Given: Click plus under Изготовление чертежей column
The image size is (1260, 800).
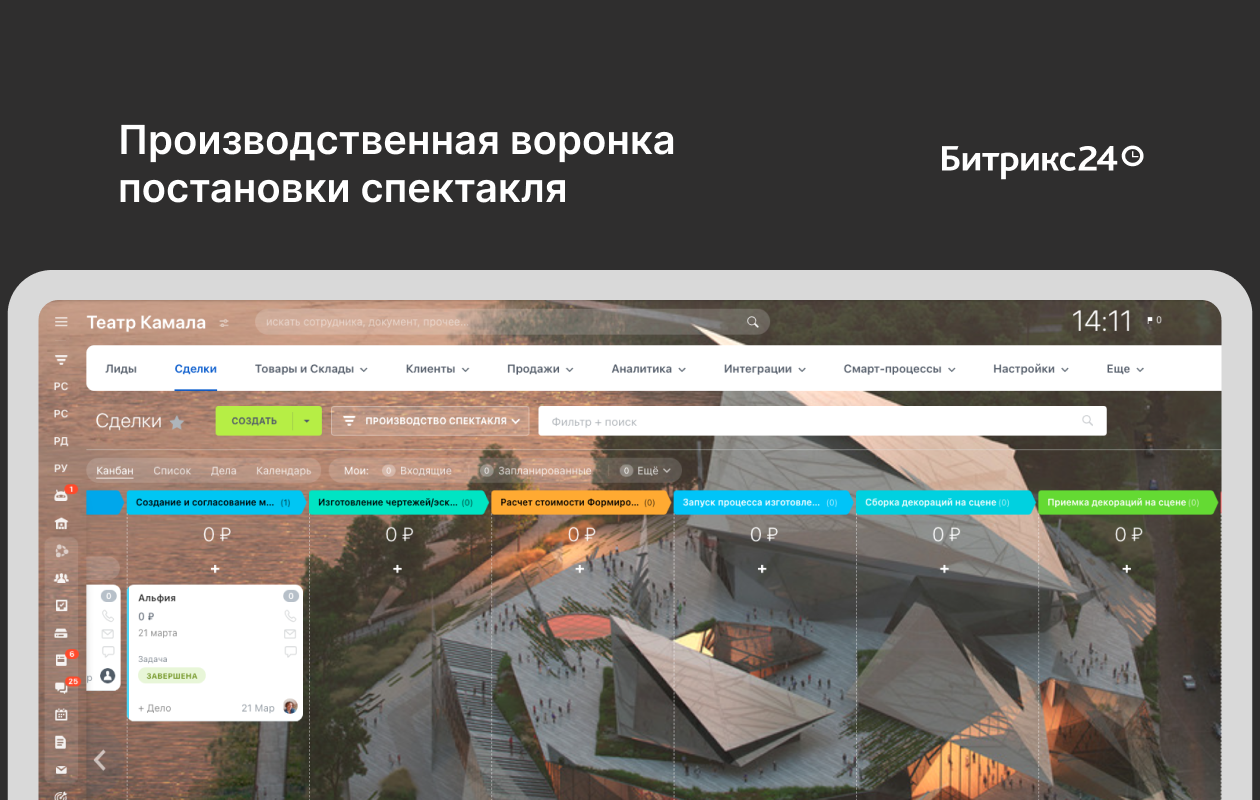Looking at the screenshot, I should point(397,569).
